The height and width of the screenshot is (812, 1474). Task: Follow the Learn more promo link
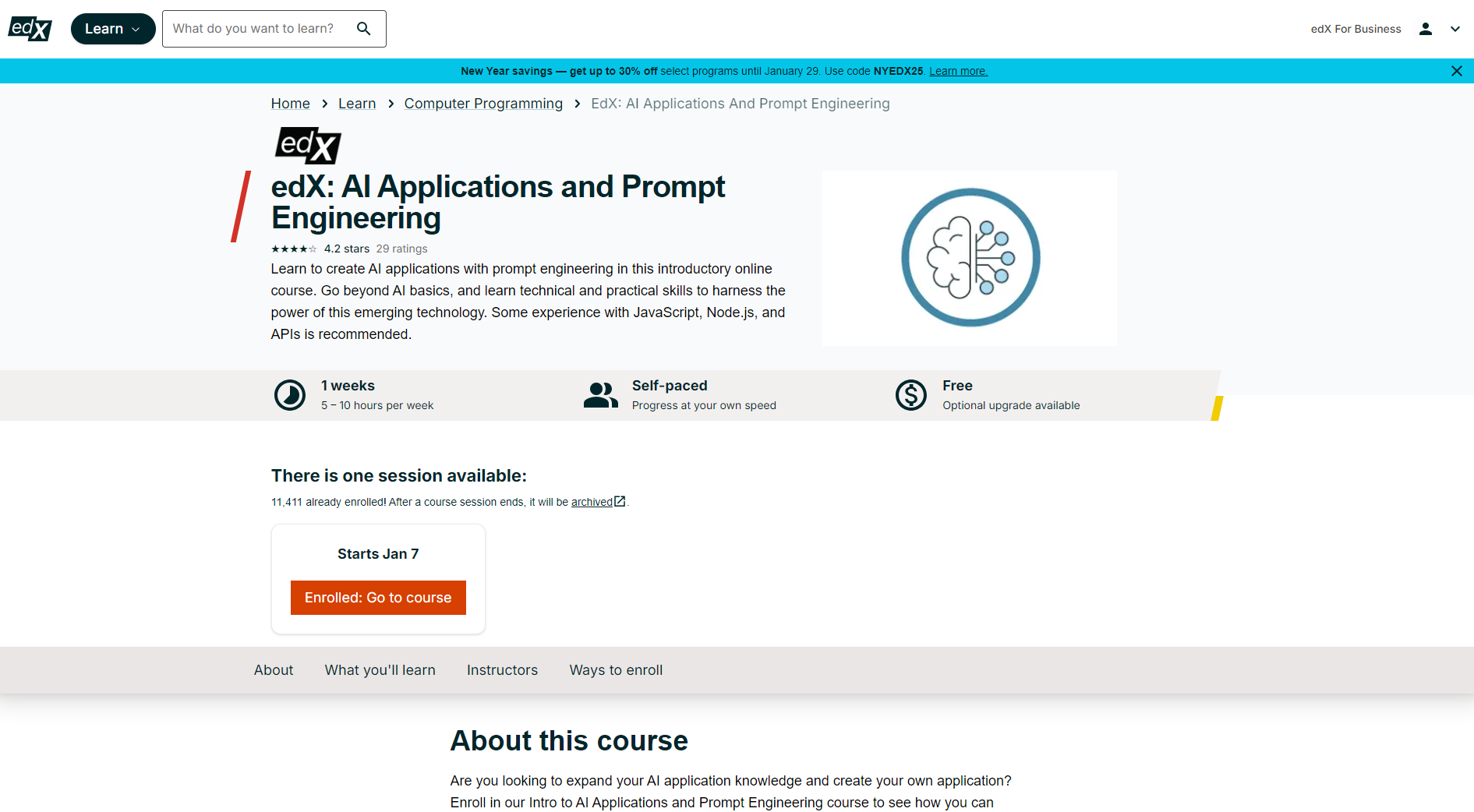958,71
